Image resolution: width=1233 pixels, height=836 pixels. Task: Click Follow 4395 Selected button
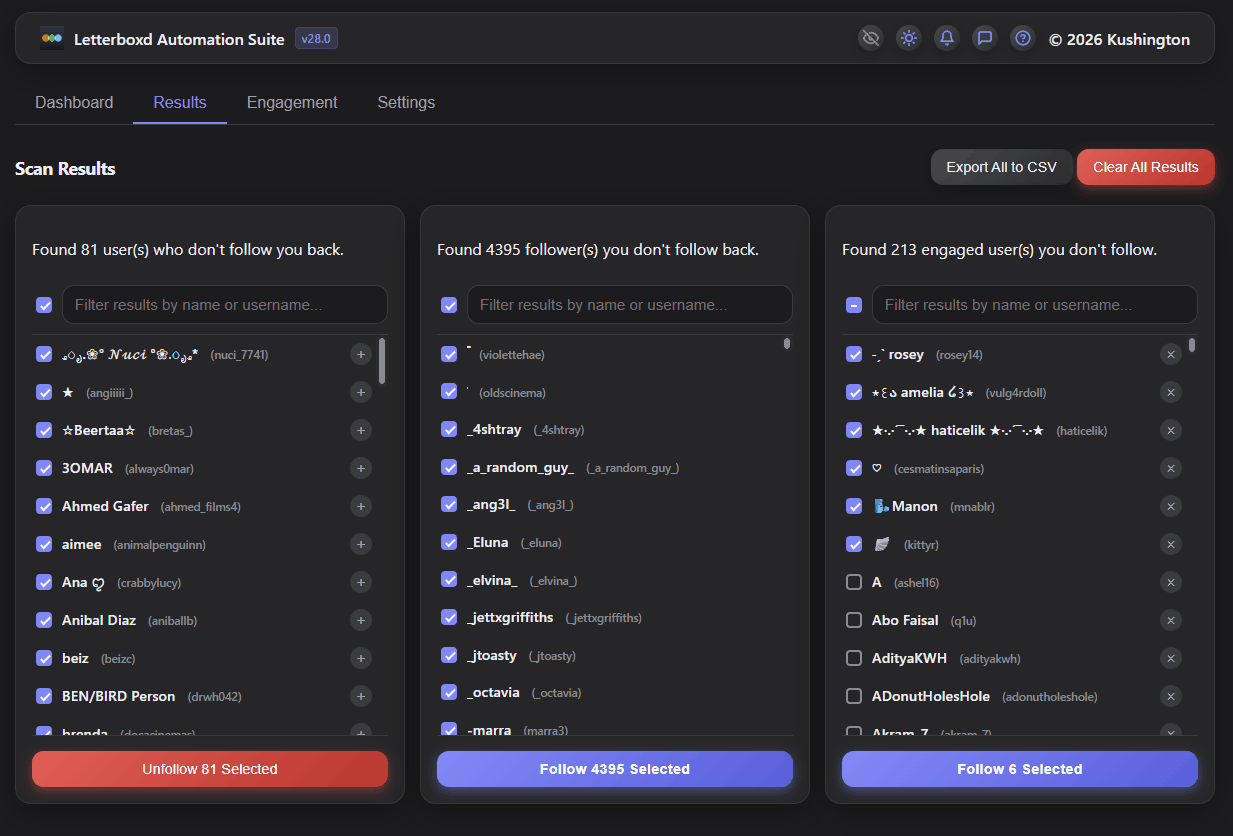tap(615, 769)
